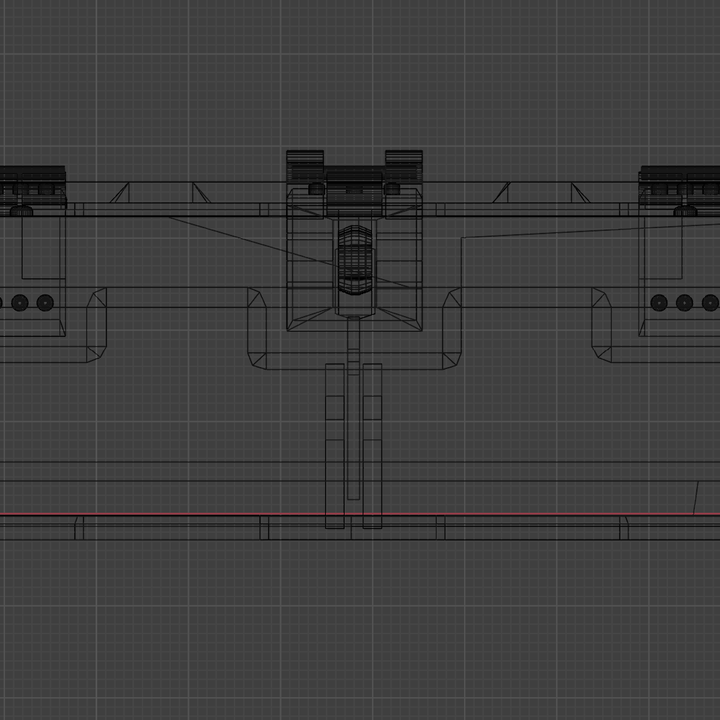Image resolution: width=720 pixels, height=720 pixels.
Task: Select rounded bracket immediately right of center housing
Action: (452, 328)
